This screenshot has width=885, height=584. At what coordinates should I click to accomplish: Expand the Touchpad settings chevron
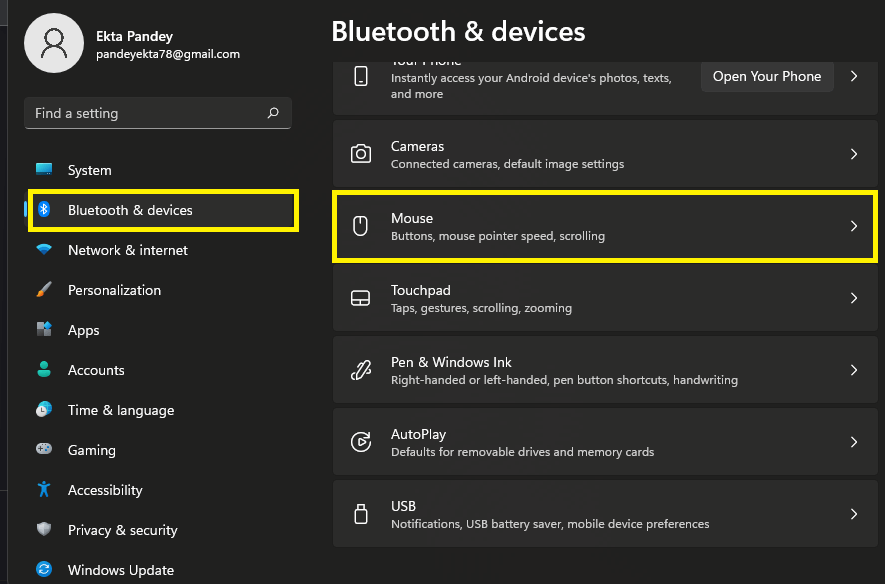pyautogui.click(x=853, y=298)
